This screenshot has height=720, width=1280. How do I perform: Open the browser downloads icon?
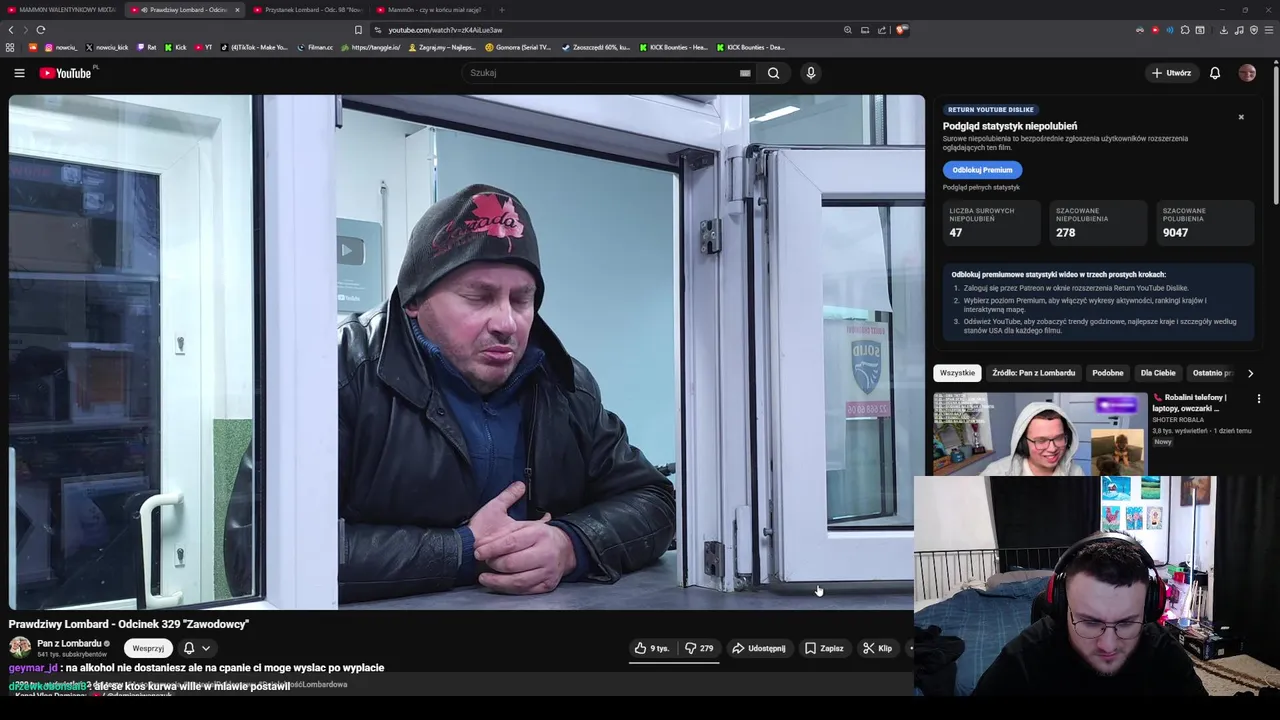click(x=1223, y=30)
